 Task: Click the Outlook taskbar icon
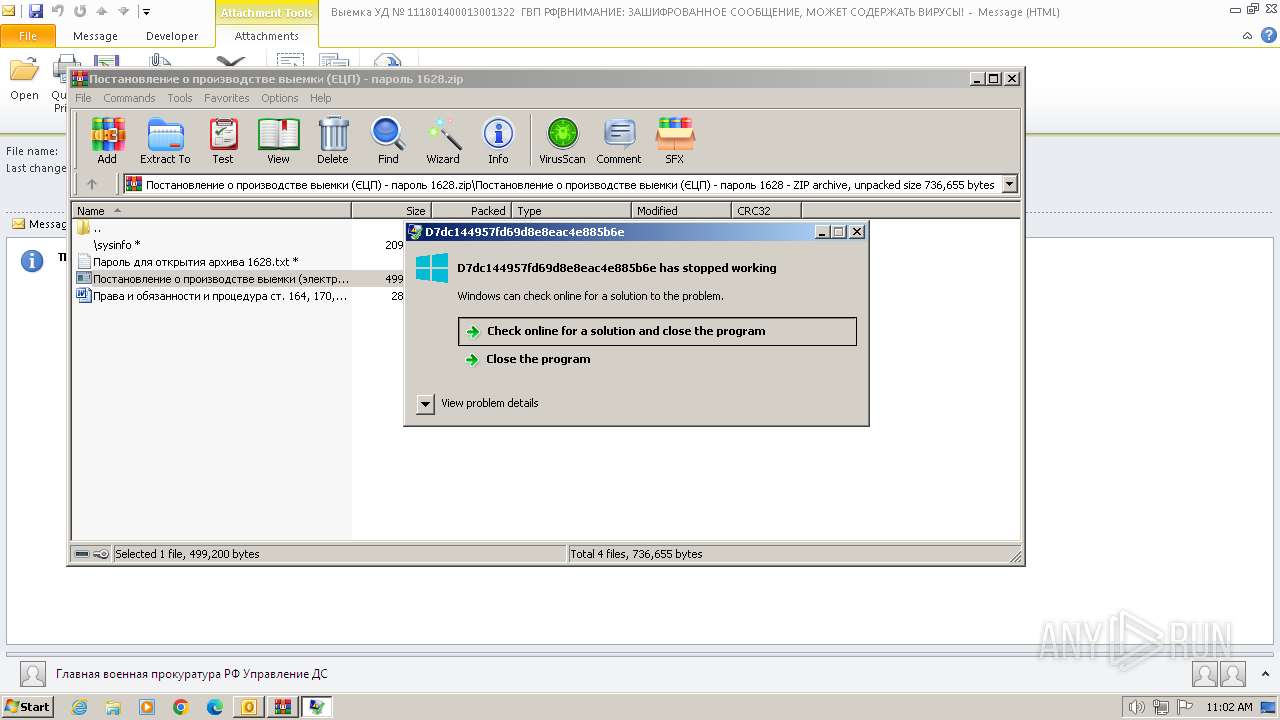(x=249, y=707)
